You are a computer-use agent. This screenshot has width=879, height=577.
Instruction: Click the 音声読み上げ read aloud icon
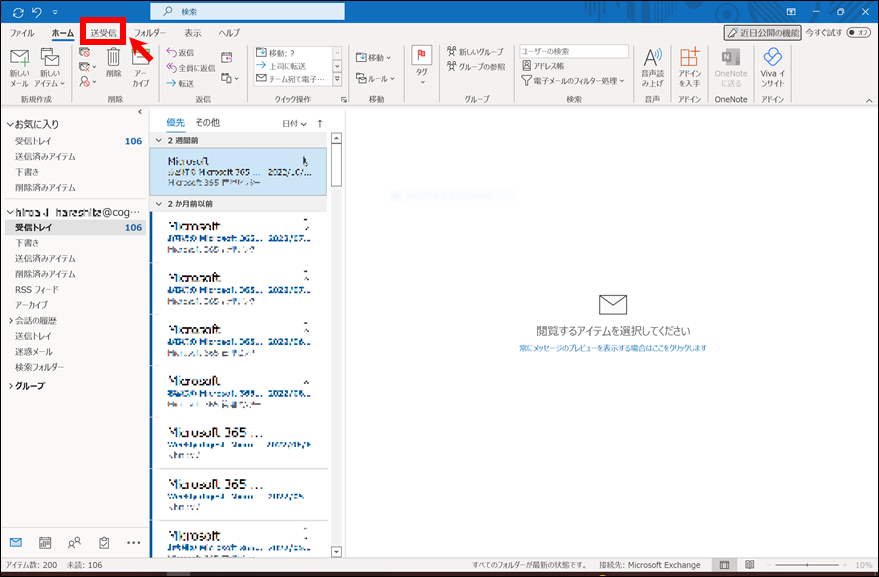tap(652, 67)
